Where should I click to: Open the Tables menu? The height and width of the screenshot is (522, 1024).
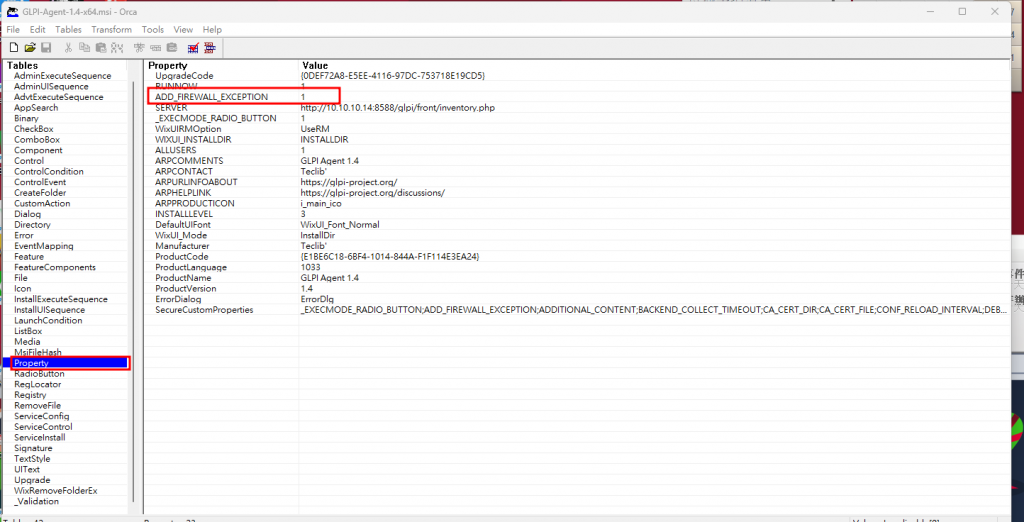[x=69, y=29]
